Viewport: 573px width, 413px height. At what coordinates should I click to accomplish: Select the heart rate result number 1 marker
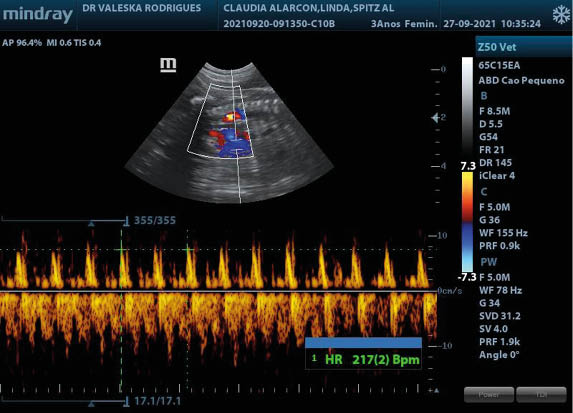tap(314, 358)
